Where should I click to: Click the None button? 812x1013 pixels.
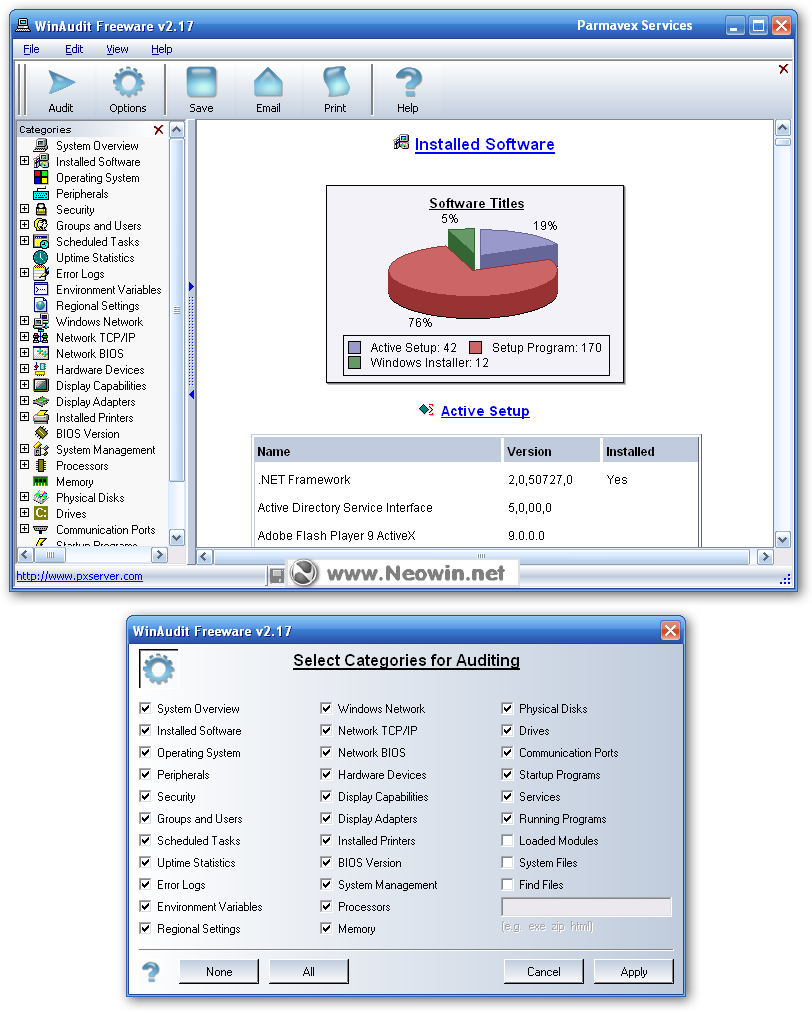[x=219, y=971]
